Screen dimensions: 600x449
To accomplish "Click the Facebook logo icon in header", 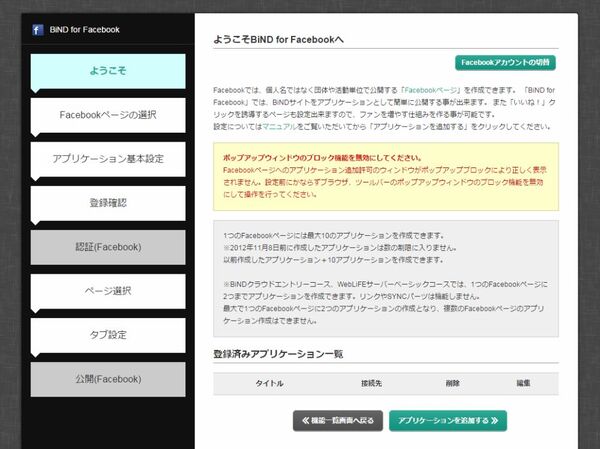I will point(38,30).
